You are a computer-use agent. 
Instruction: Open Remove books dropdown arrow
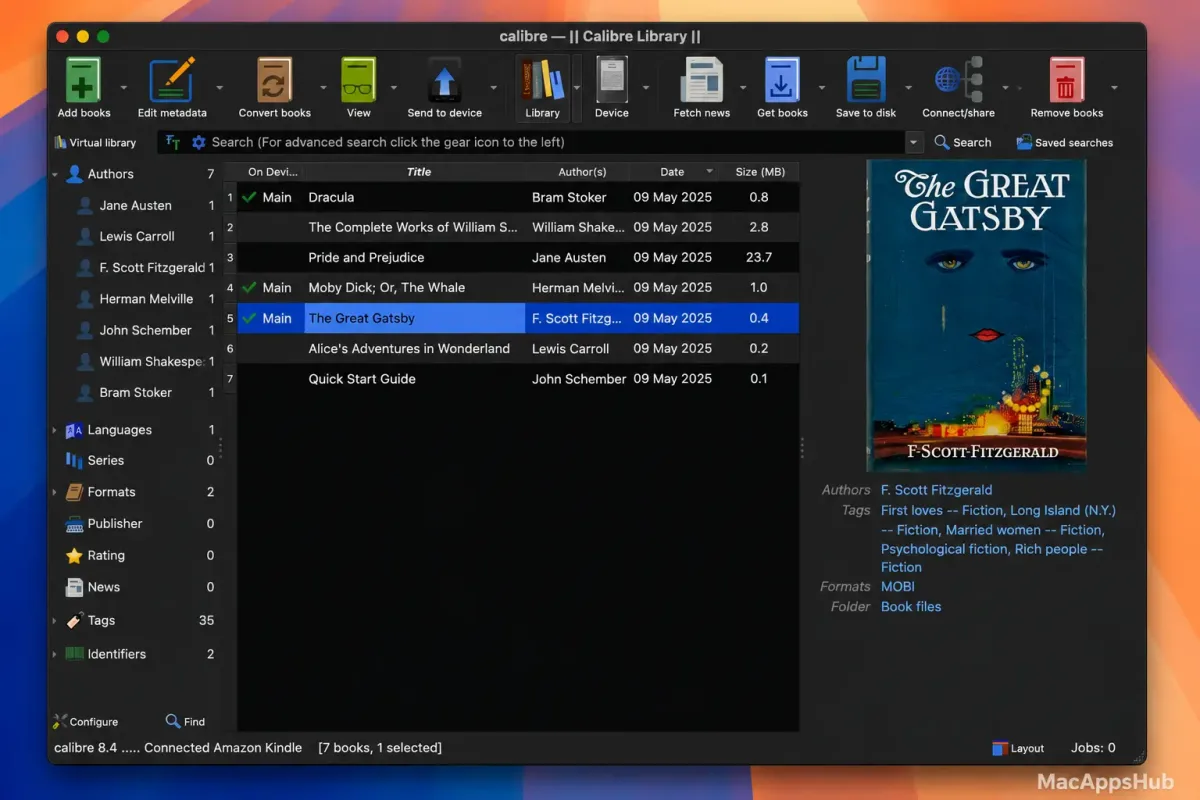(x=1115, y=87)
